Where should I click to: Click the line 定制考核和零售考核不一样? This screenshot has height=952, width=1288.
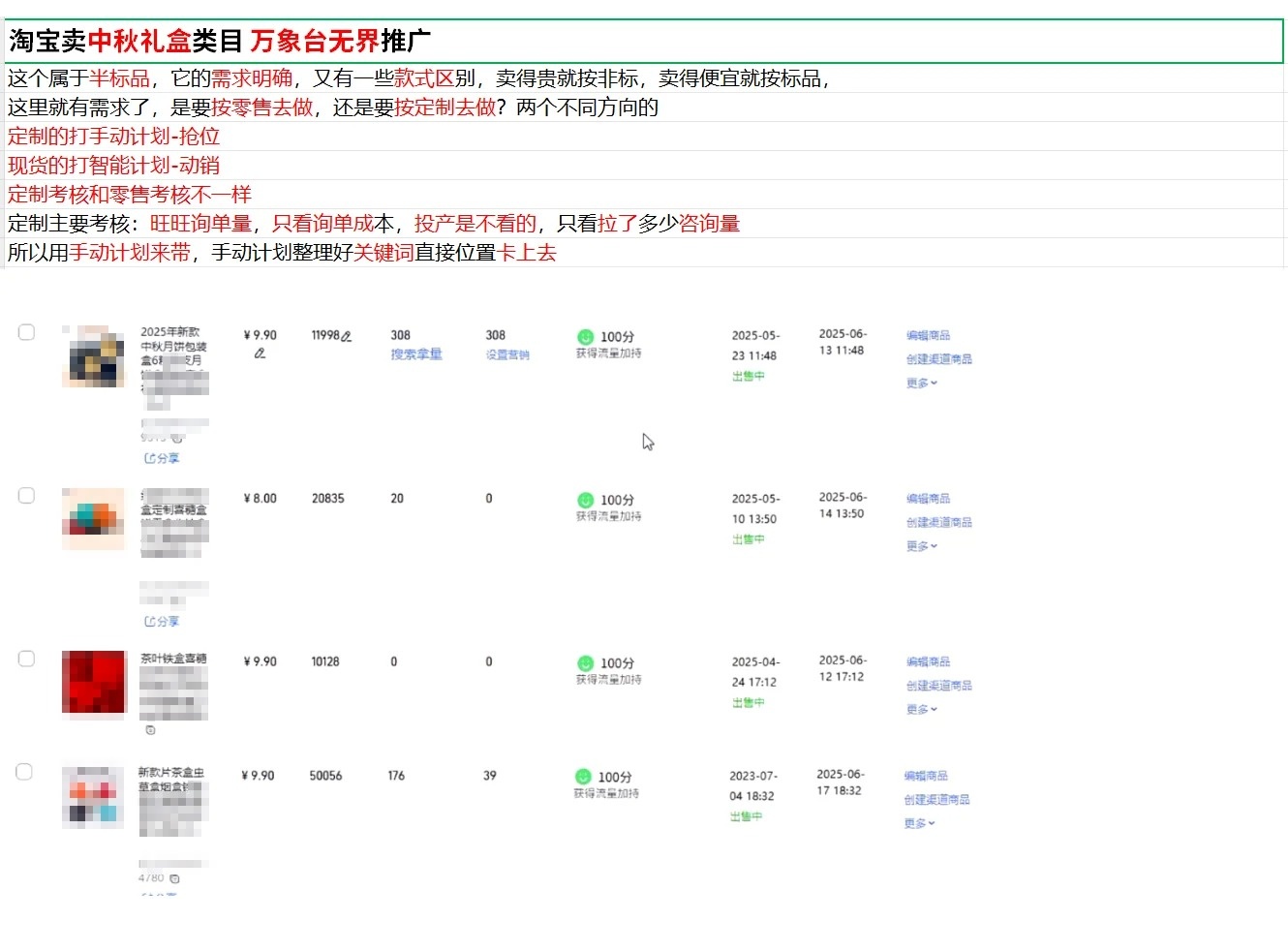click(130, 195)
